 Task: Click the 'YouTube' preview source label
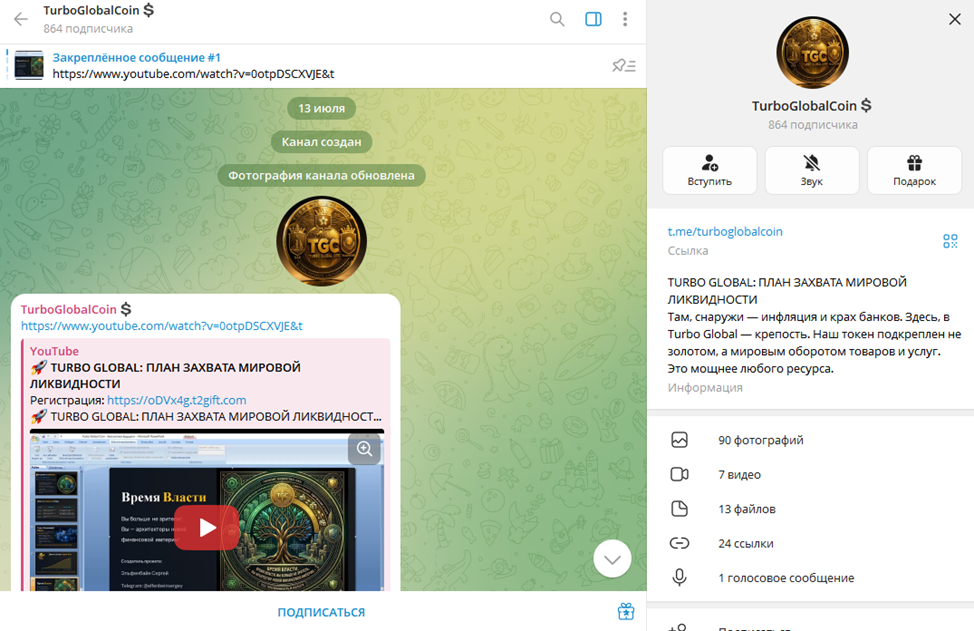54,351
